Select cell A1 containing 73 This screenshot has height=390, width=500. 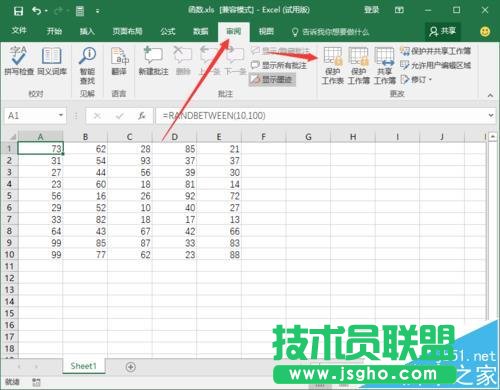(x=40, y=149)
